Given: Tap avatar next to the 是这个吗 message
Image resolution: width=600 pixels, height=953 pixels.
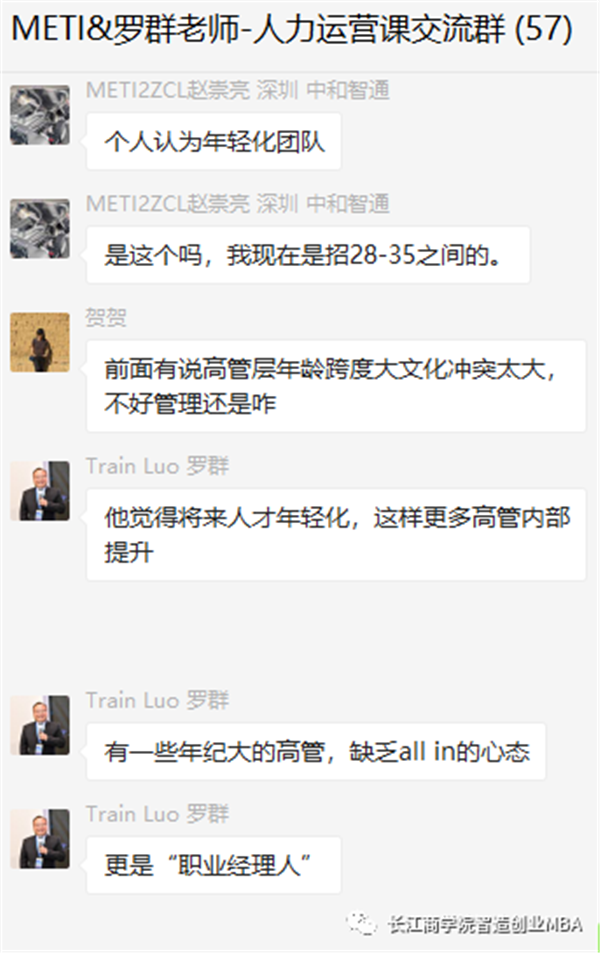Looking at the screenshot, I should [x=40, y=229].
